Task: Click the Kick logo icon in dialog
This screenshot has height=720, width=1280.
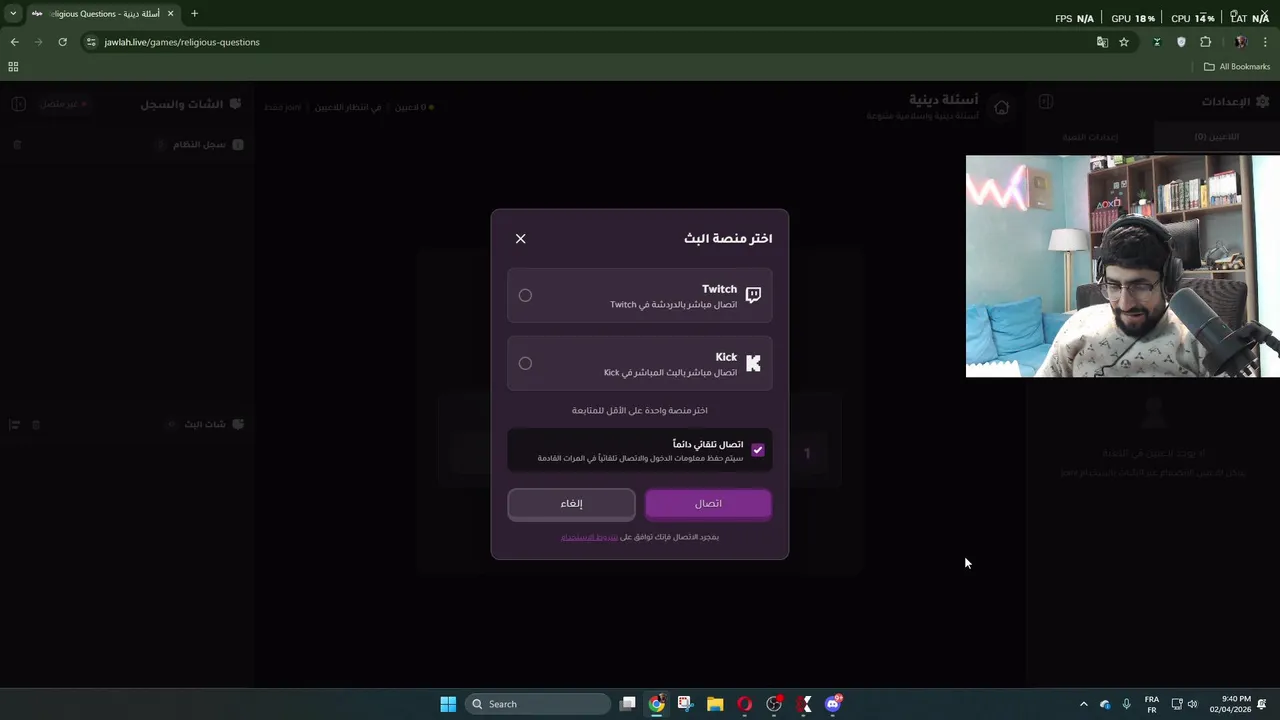Action: coord(753,363)
